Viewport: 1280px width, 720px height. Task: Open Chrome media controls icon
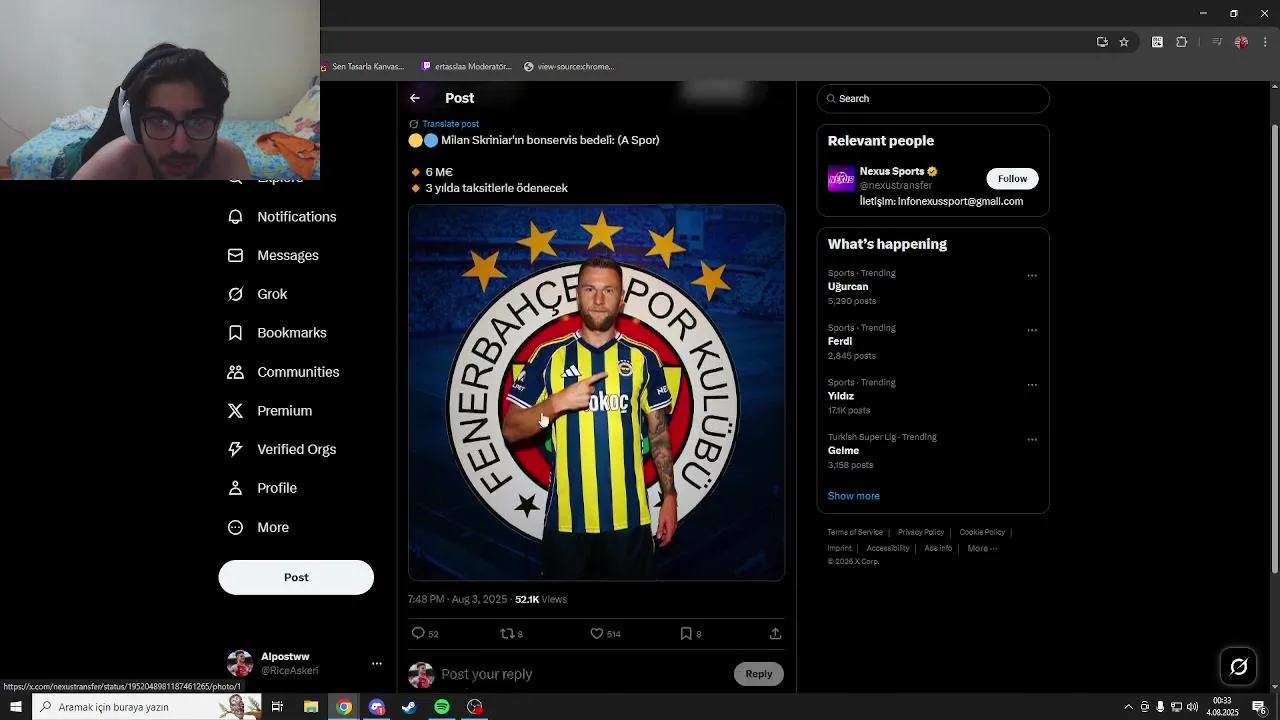[x=1217, y=42]
